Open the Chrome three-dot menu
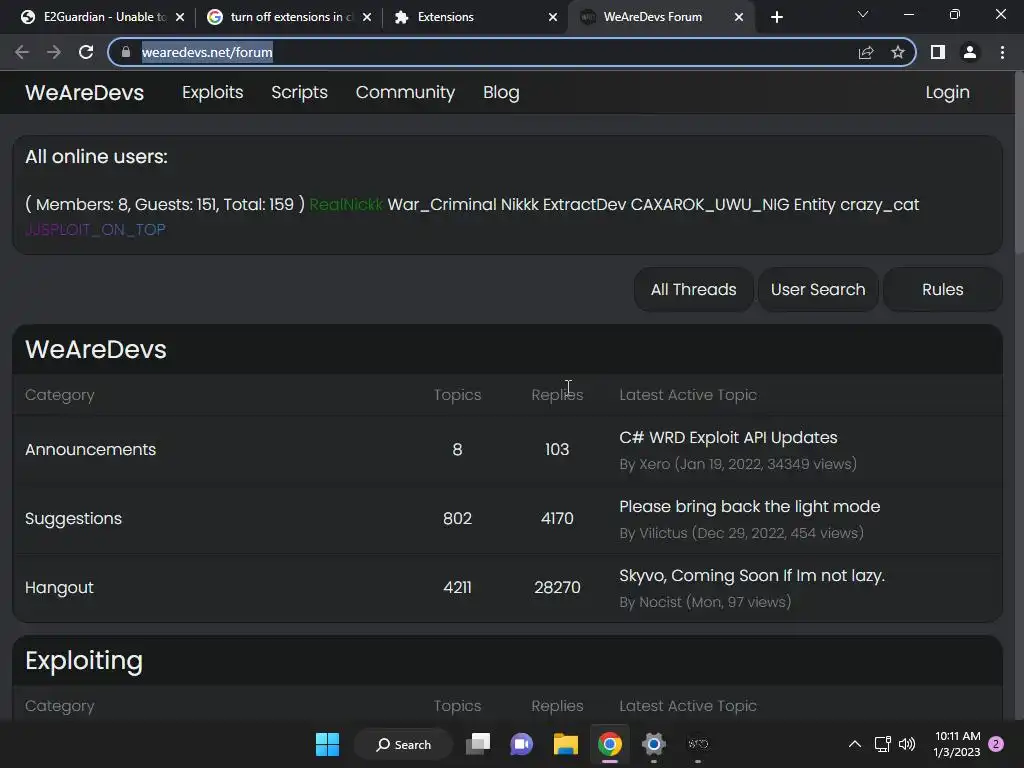 (x=1002, y=52)
